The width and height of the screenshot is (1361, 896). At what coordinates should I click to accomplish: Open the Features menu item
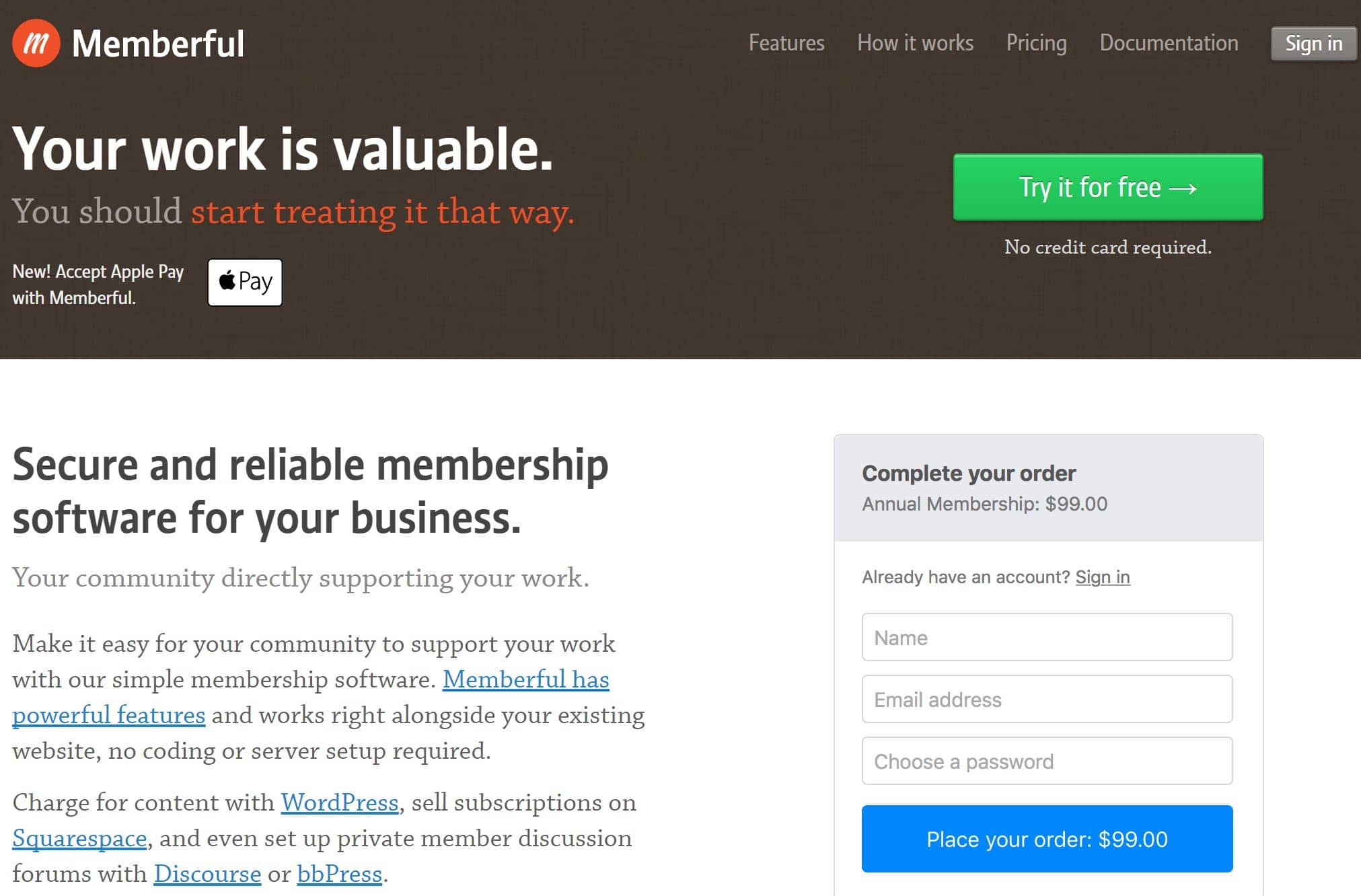[x=786, y=43]
